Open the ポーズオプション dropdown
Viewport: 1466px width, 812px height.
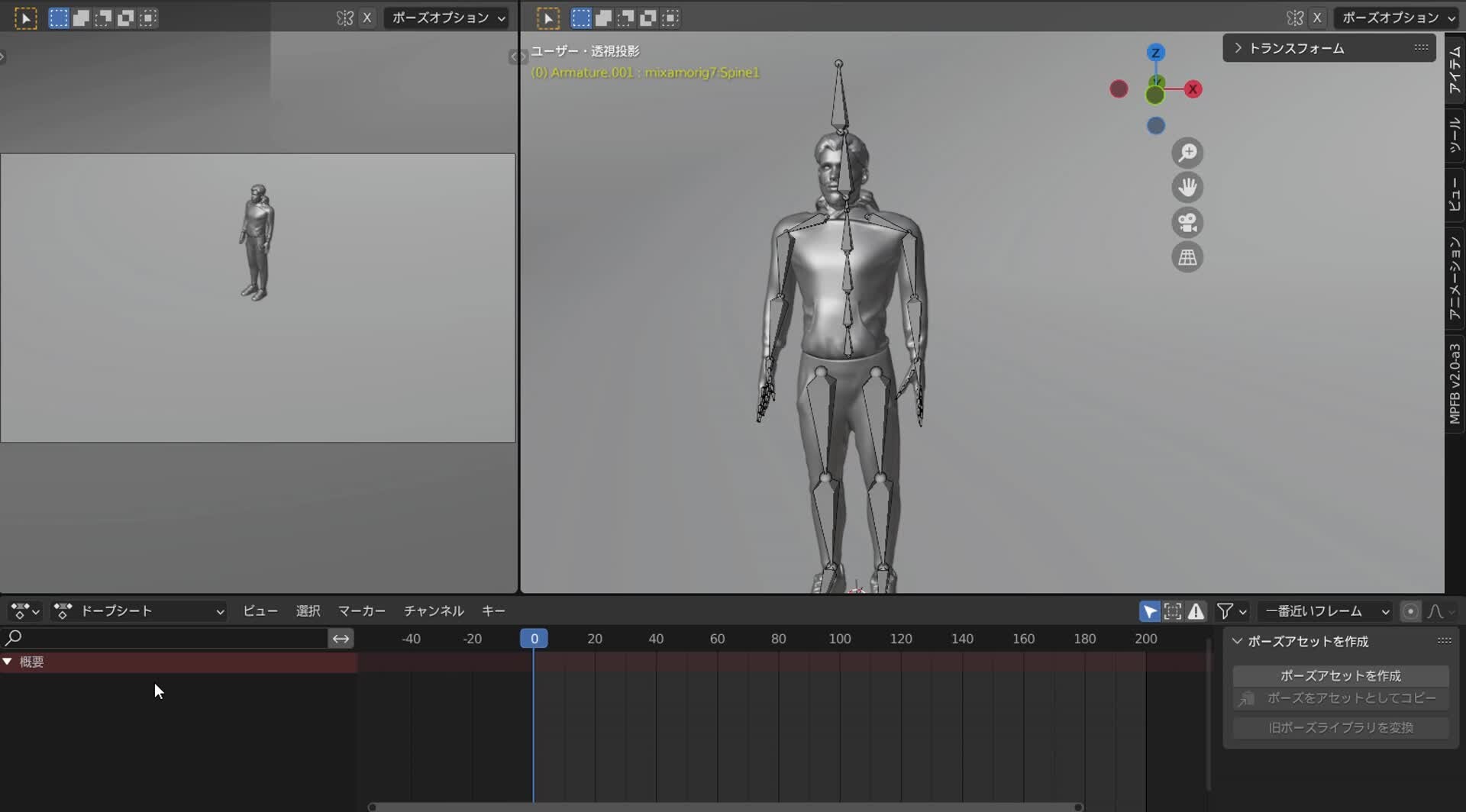(x=1395, y=17)
